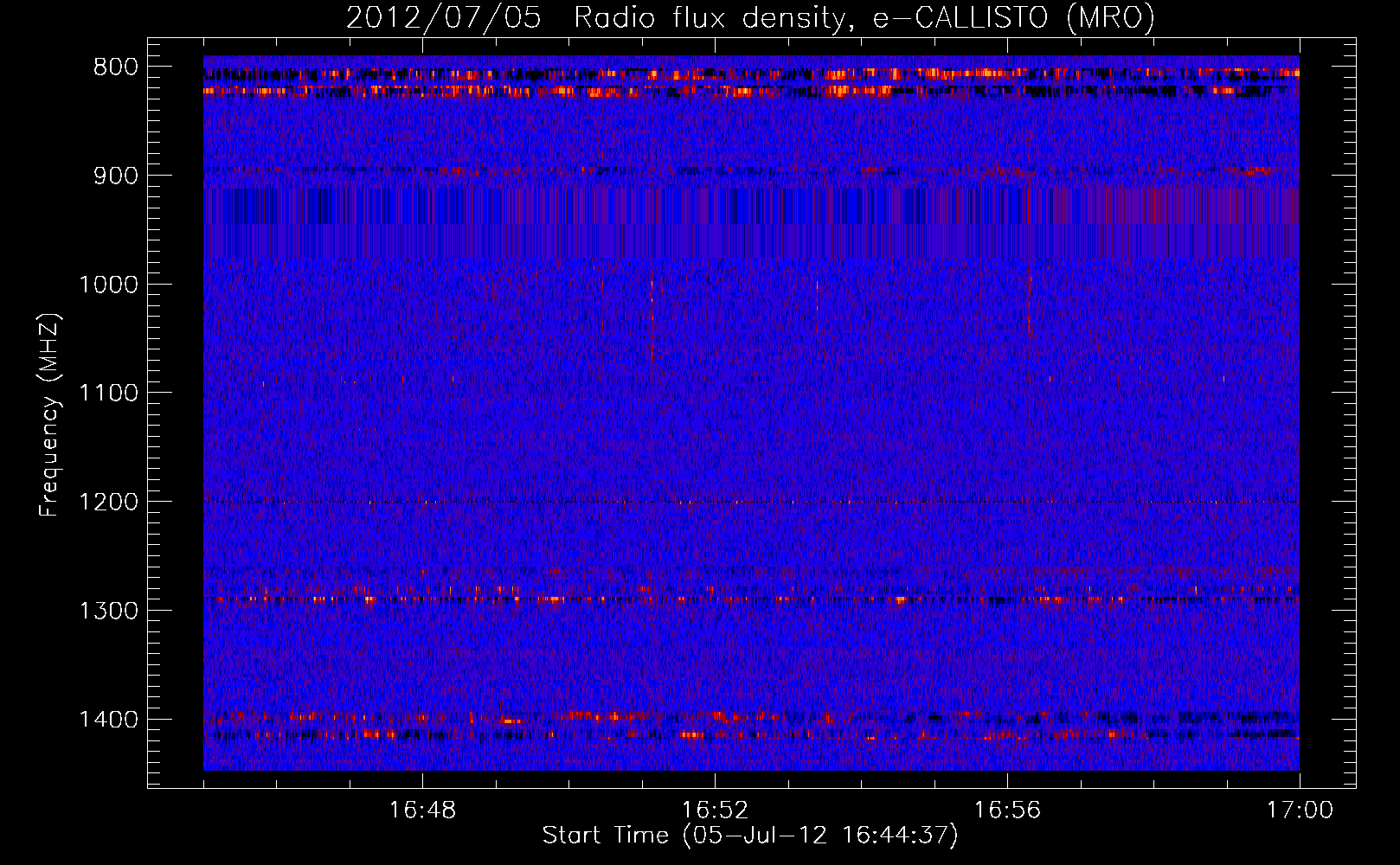Click the wide interference band between 900 and 1000 MHz
The image size is (1400, 865).
click(x=751, y=223)
